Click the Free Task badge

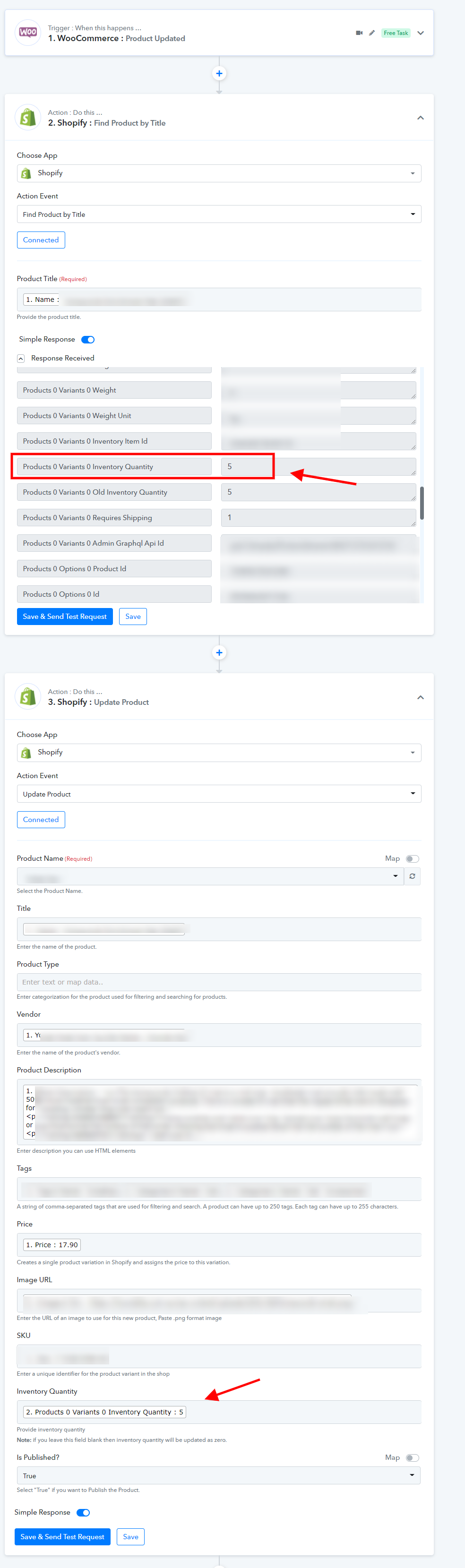click(x=396, y=33)
